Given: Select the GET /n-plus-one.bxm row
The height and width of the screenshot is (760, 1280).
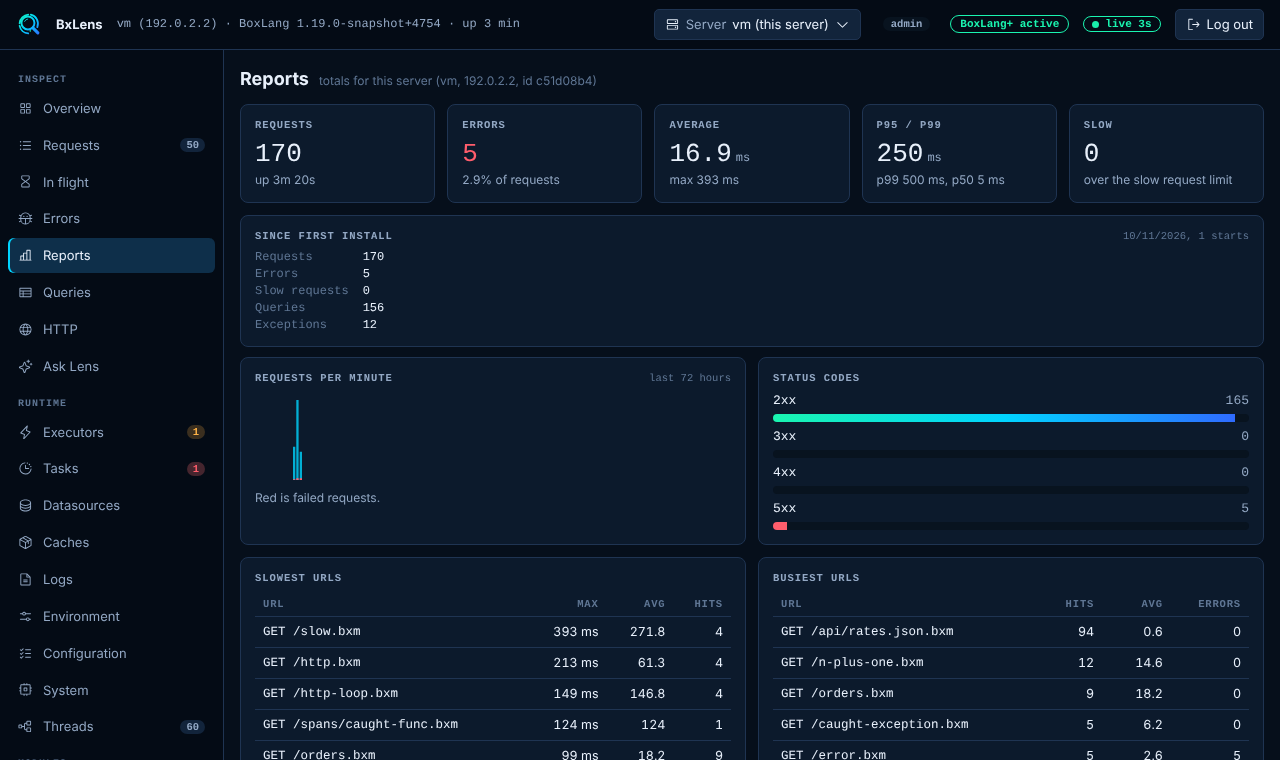Looking at the screenshot, I should pos(1011,662).
